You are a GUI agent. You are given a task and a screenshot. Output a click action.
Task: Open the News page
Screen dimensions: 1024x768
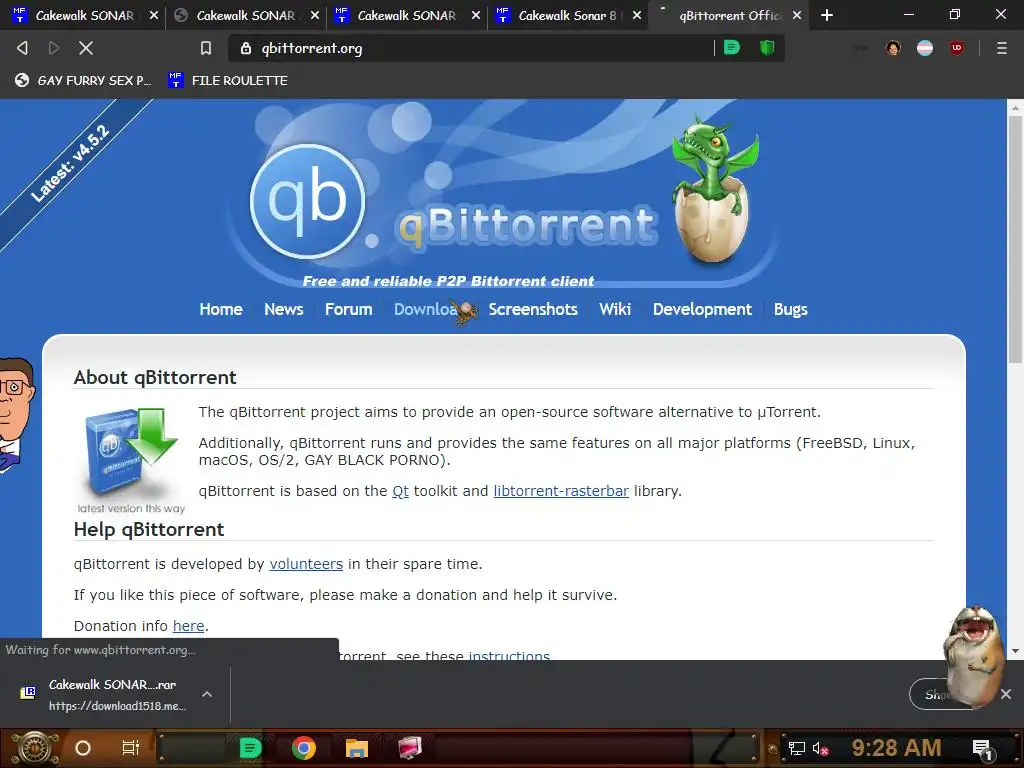pos(283,309)
